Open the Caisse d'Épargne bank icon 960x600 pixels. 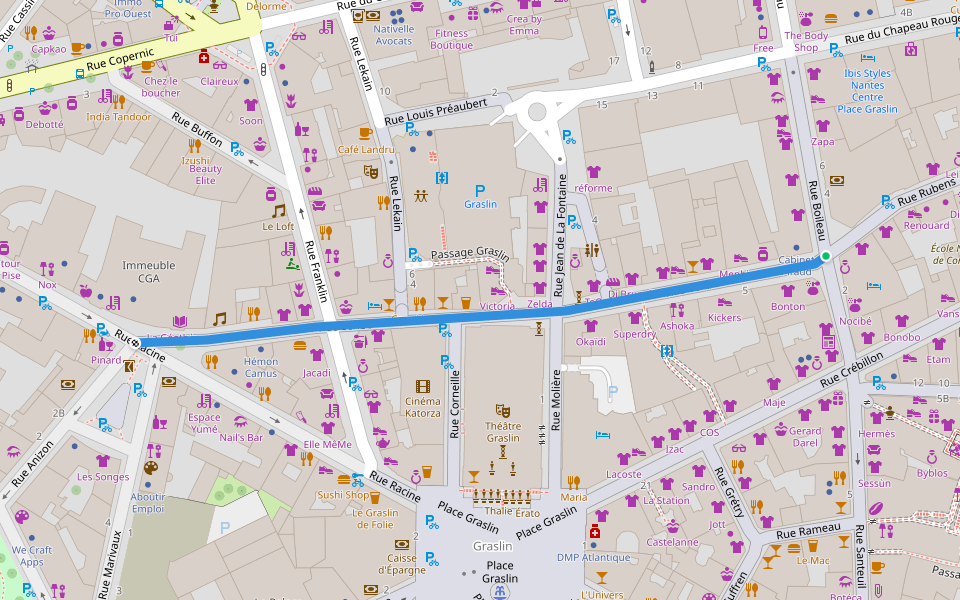point(401,545)
